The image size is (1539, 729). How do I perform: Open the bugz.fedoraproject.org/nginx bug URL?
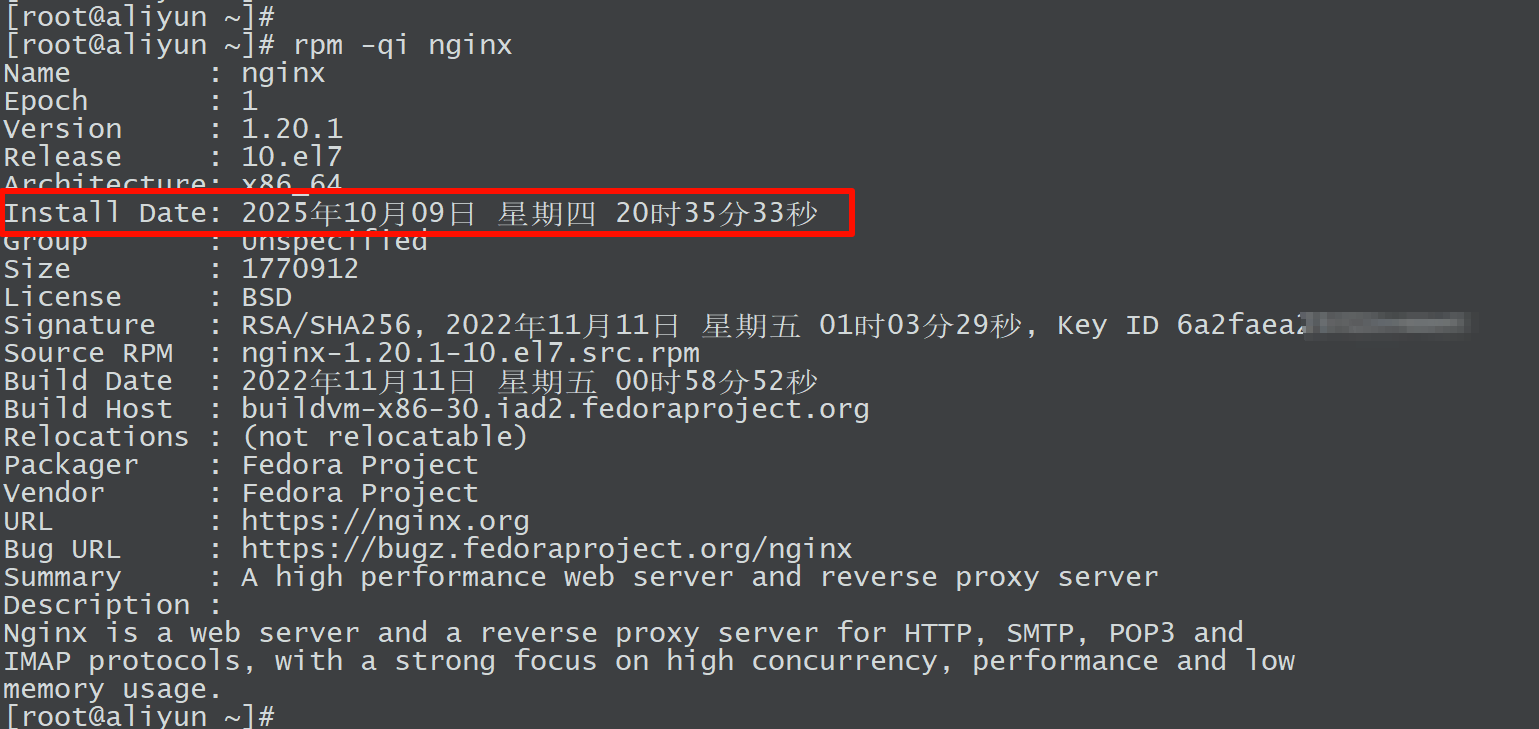pyautogui.click(x=546, y=549)
